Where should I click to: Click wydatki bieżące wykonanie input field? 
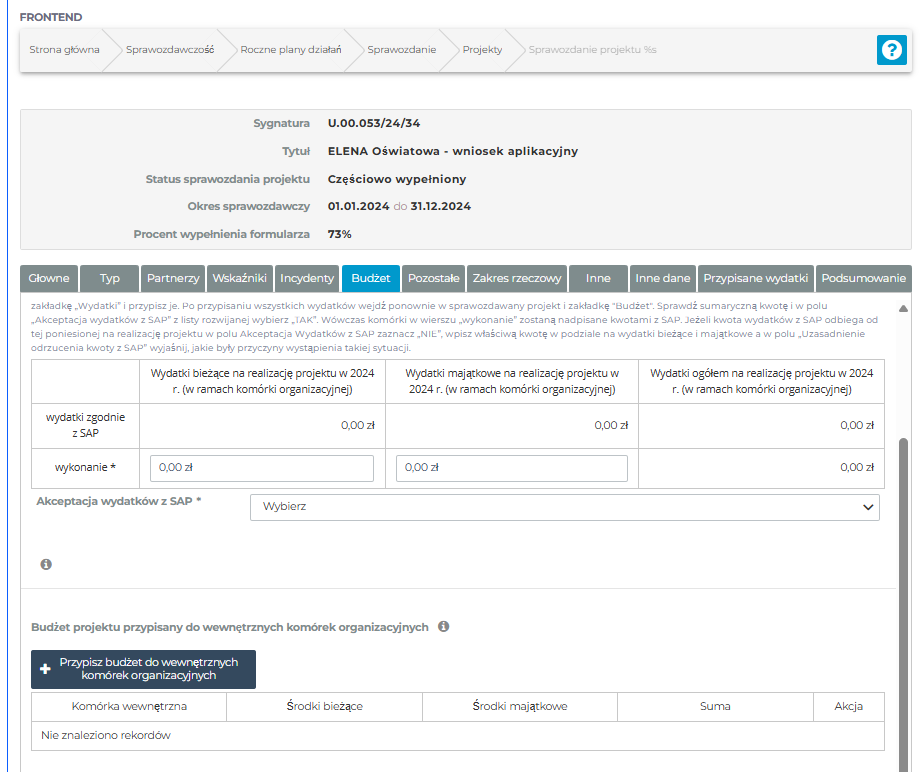pos(261,467)
